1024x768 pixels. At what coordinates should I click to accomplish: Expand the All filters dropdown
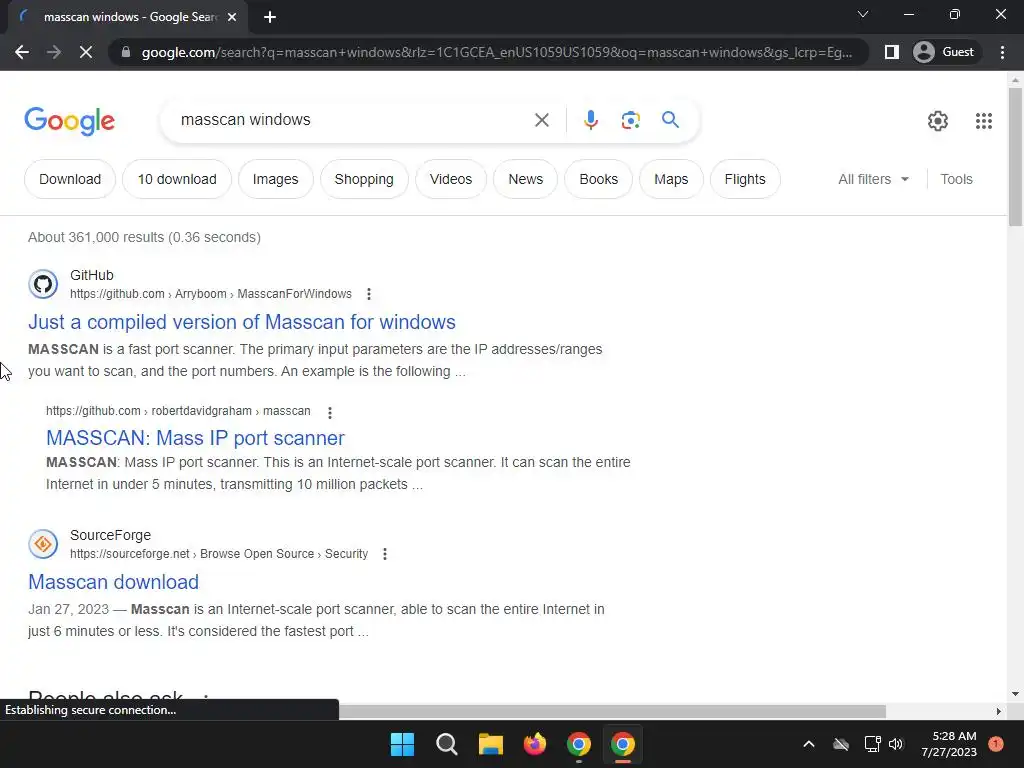coord(873,179)
